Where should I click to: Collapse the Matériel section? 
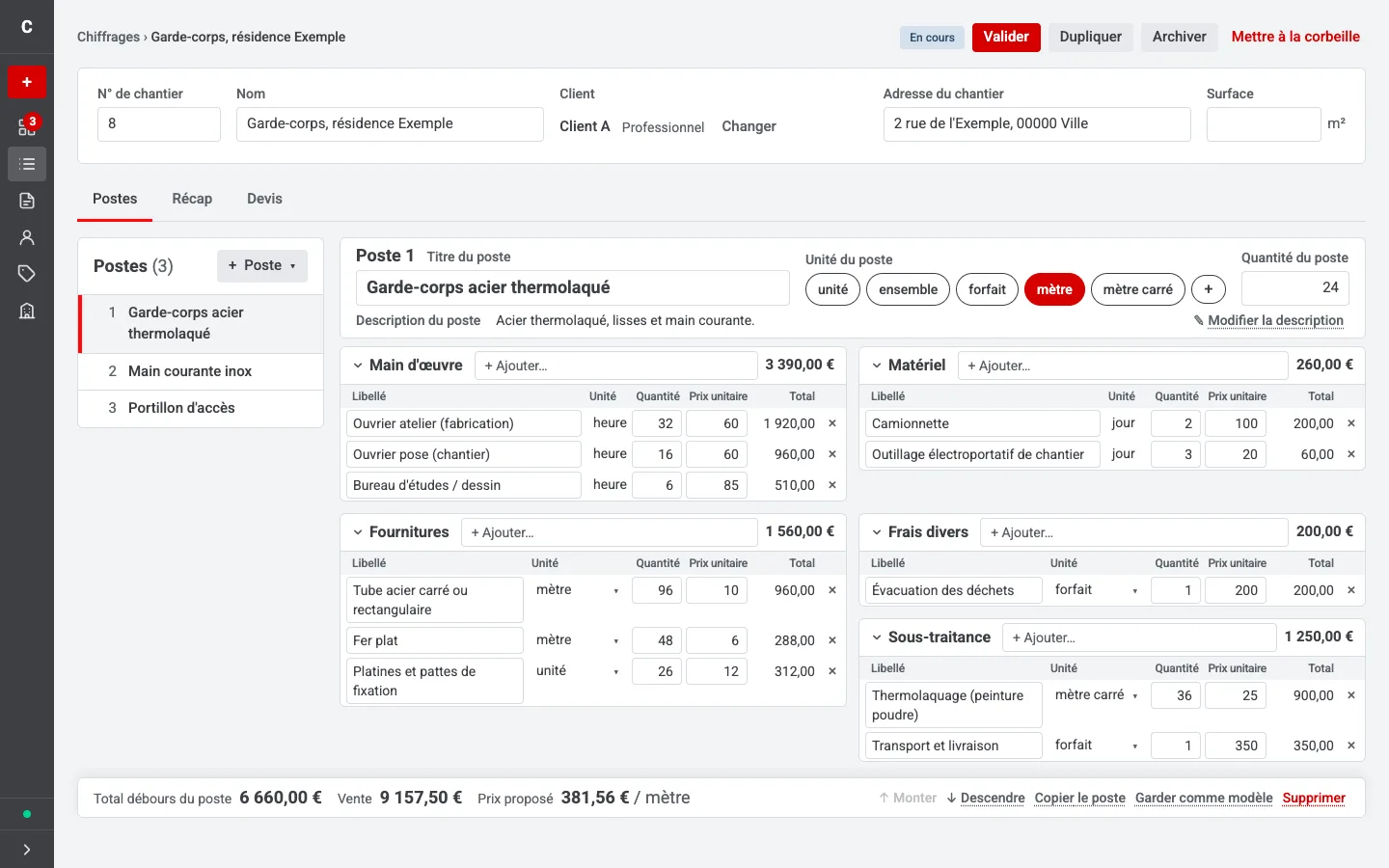(x=877, y=366)
